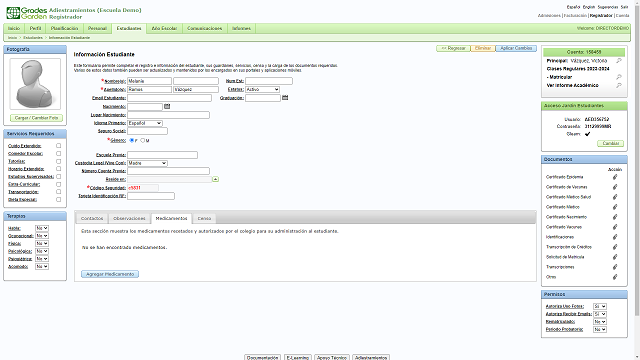Open the Nacimiento calendar picker icon
The width and height of the screenshot is (640, 360).
click(167, 107)
